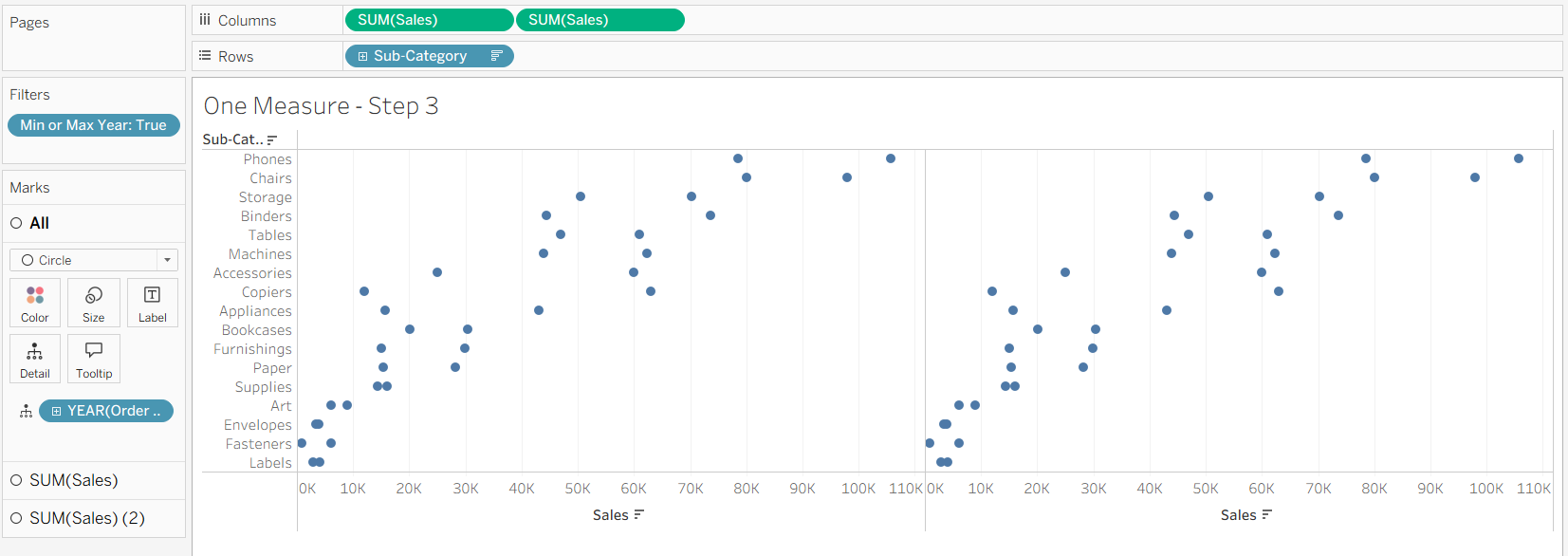Select the Phones row label
The width and height of the screenshot is (1568, 556).
267,159
